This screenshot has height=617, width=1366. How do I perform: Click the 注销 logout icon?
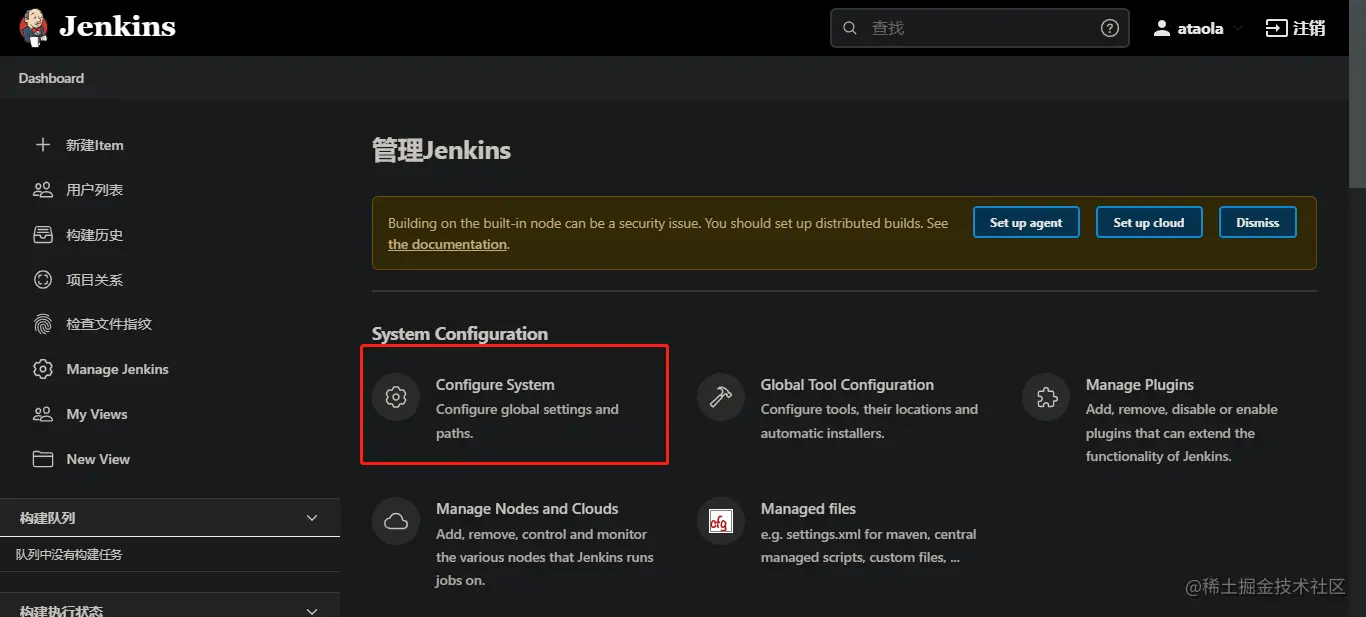click(1276, 28)
